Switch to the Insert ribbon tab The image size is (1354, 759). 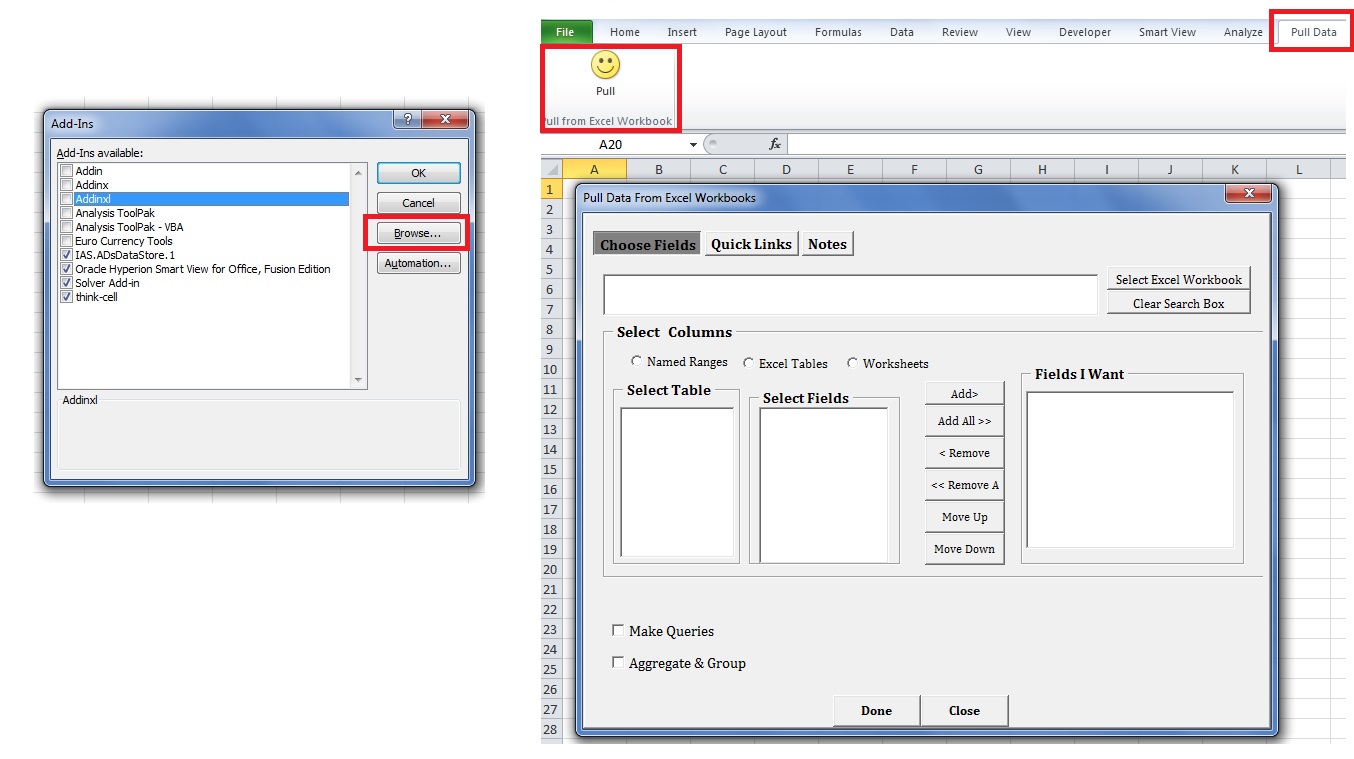pos(682,32)
